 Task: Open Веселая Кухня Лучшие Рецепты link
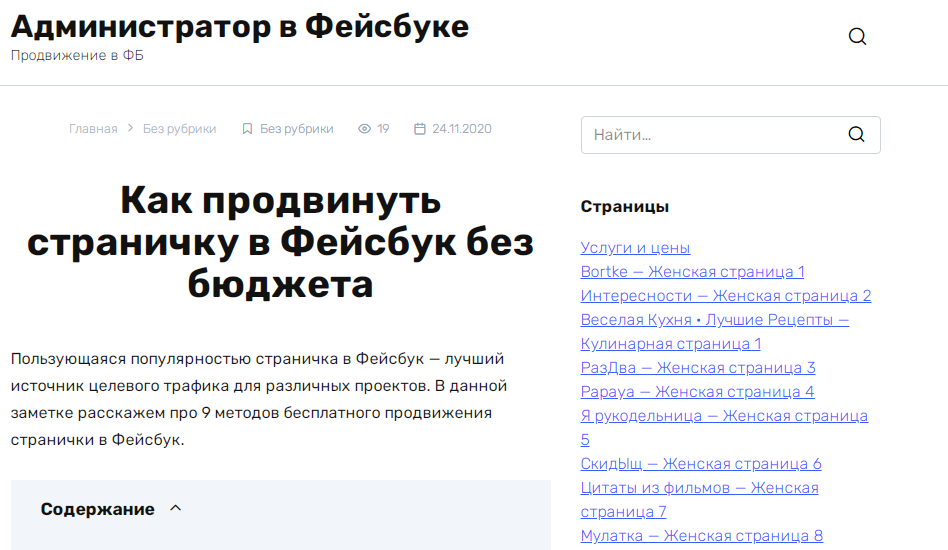tap(715, 332)
